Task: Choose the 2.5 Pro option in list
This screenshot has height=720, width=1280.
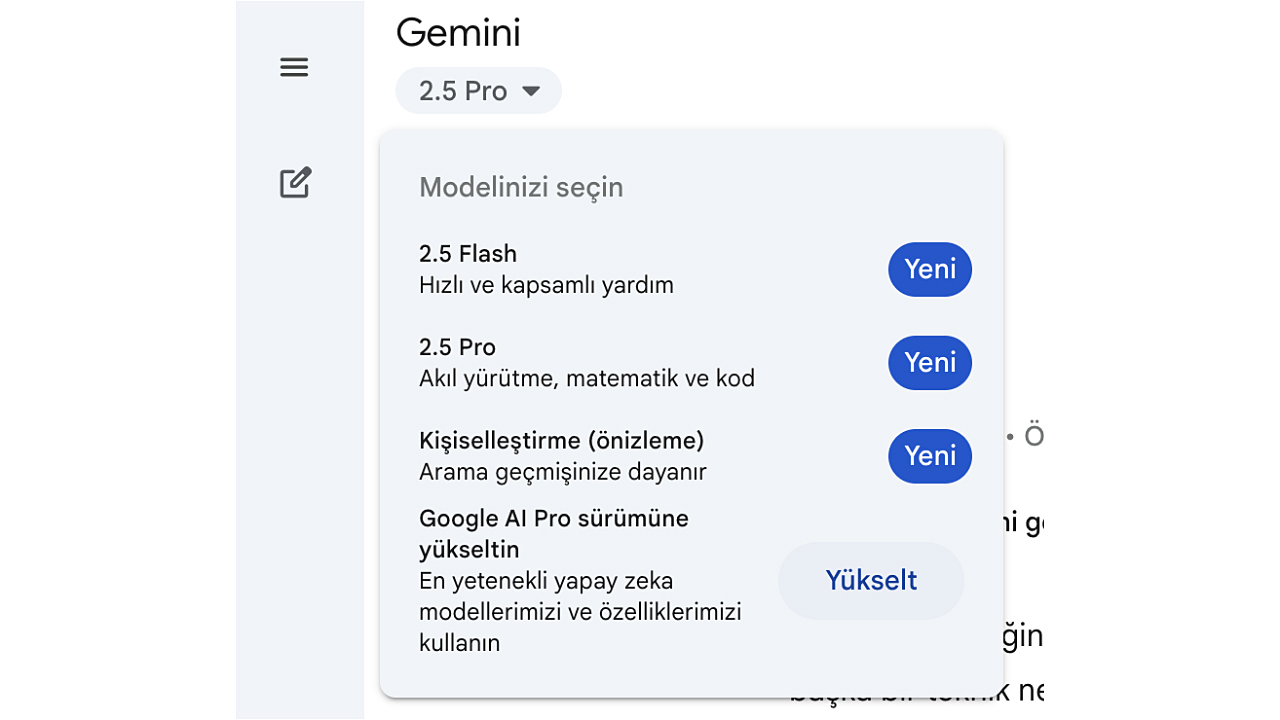Action: click(458, 347)
